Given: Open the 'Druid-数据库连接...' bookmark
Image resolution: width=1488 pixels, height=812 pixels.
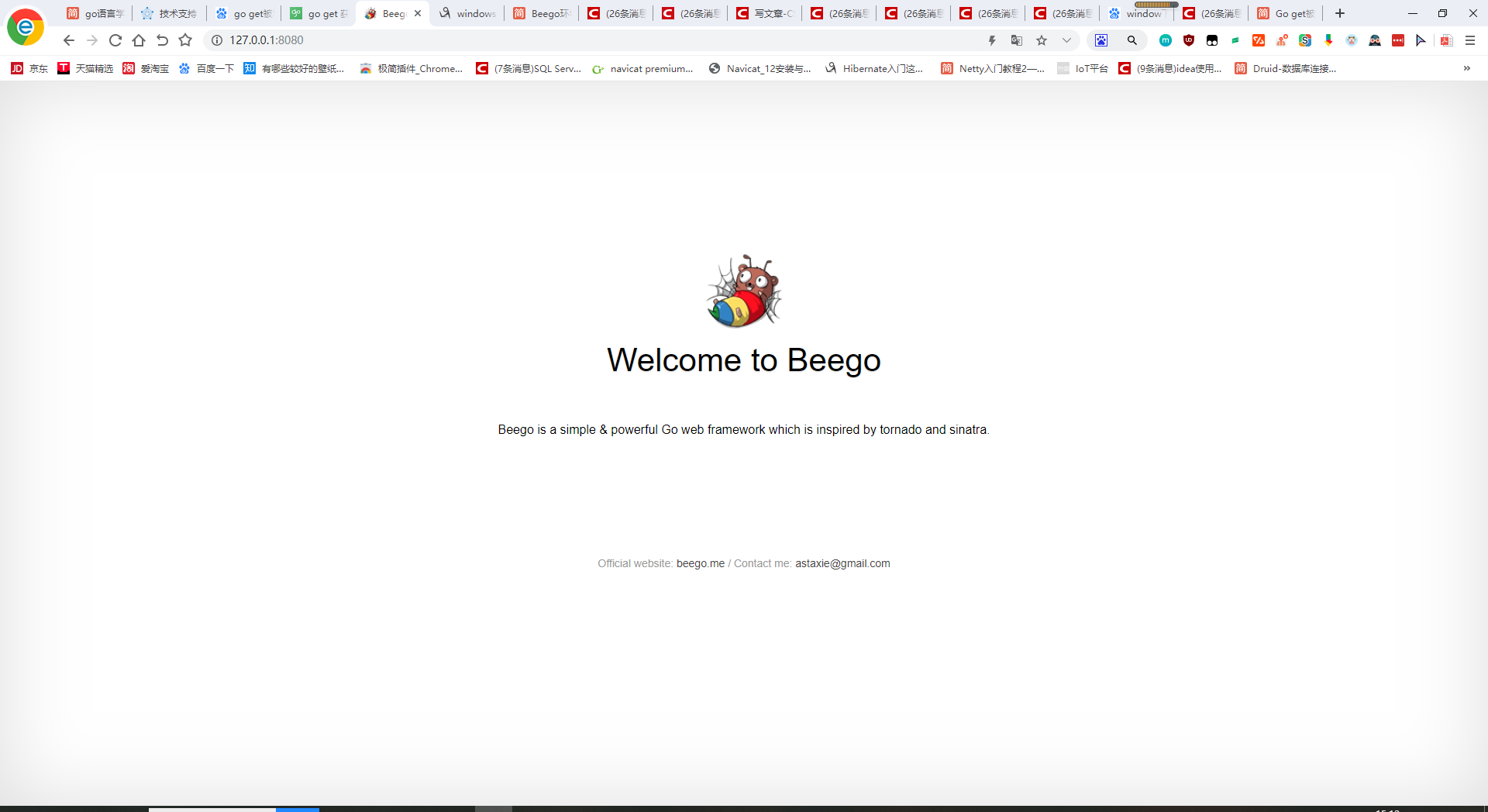Looking at the screenshot, I should [x=1286, y=68].
